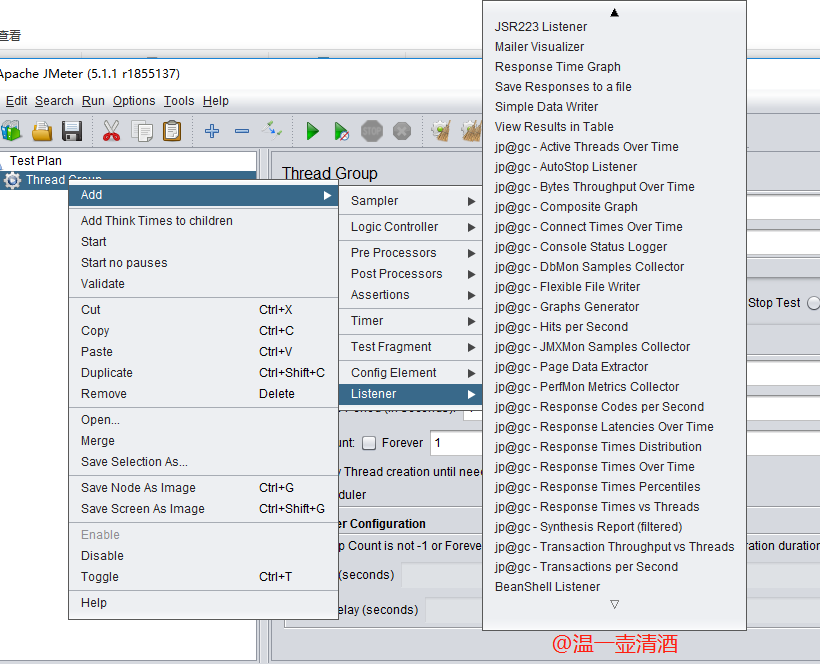Add jp@gc - Console Status Logger
Screen dimensions: 820x664
pos(614,247)
